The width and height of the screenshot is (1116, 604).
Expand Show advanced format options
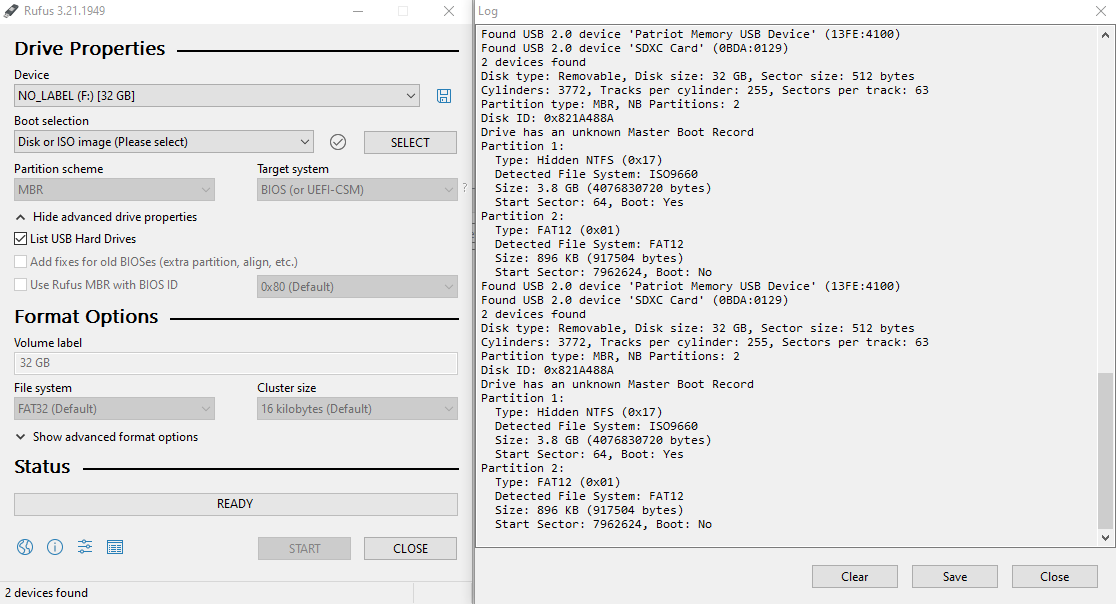pos(107,437)
